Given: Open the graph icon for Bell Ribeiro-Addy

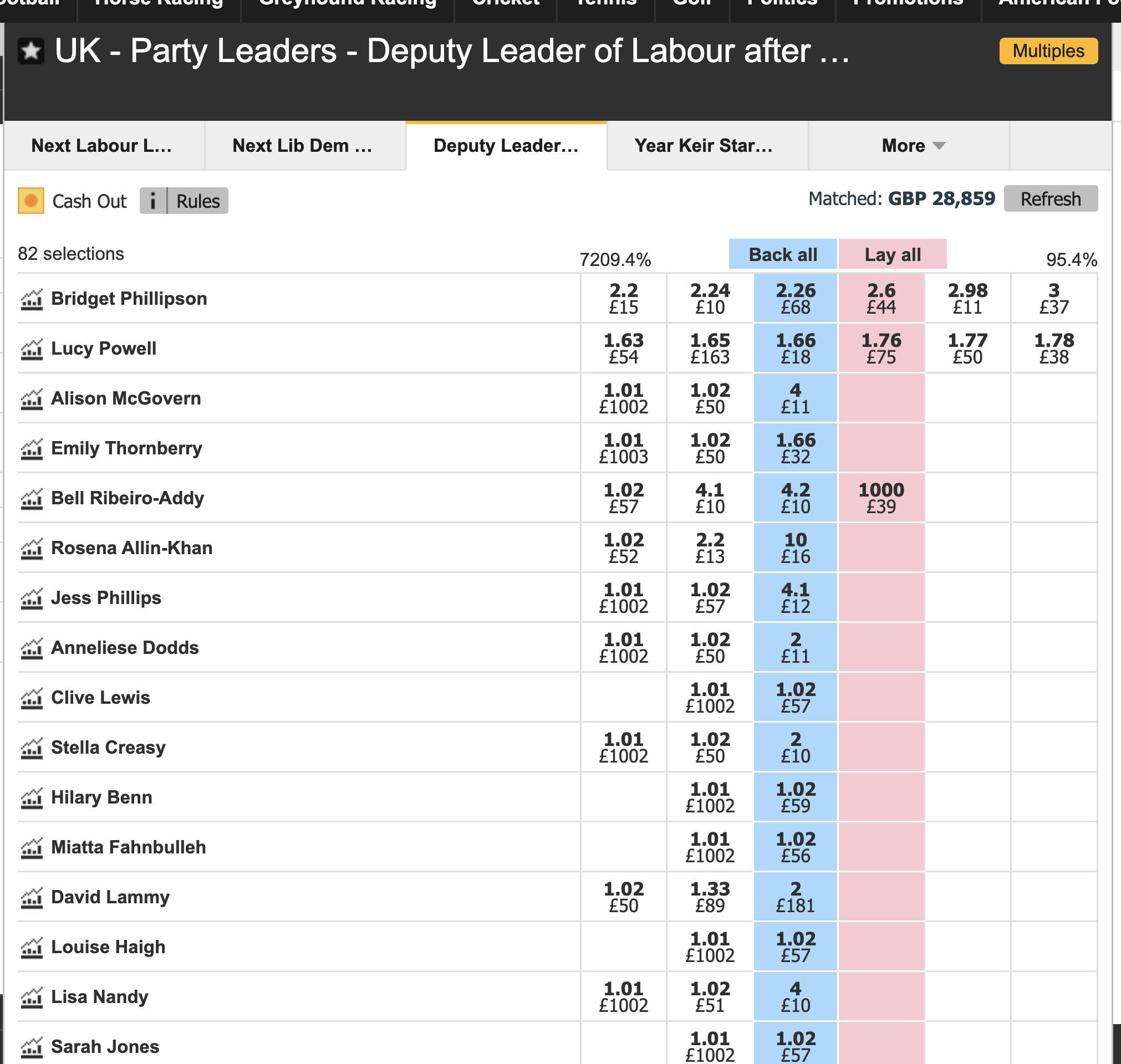Looking at the screenshot, I should coord(32,499).
